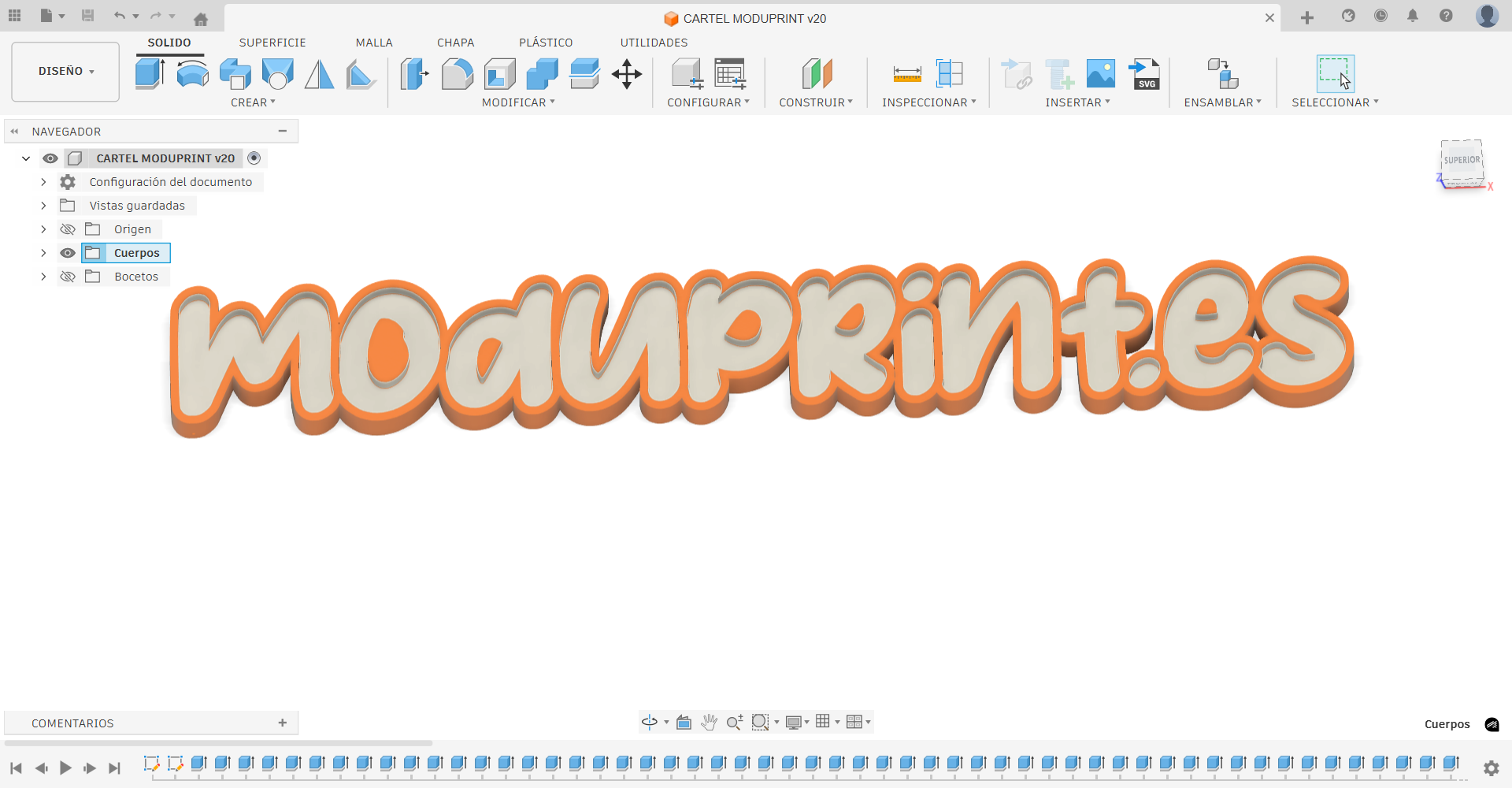Select the Shell tool icon
This screenshot has width=1512, height=788.
(x=499, y=74)
